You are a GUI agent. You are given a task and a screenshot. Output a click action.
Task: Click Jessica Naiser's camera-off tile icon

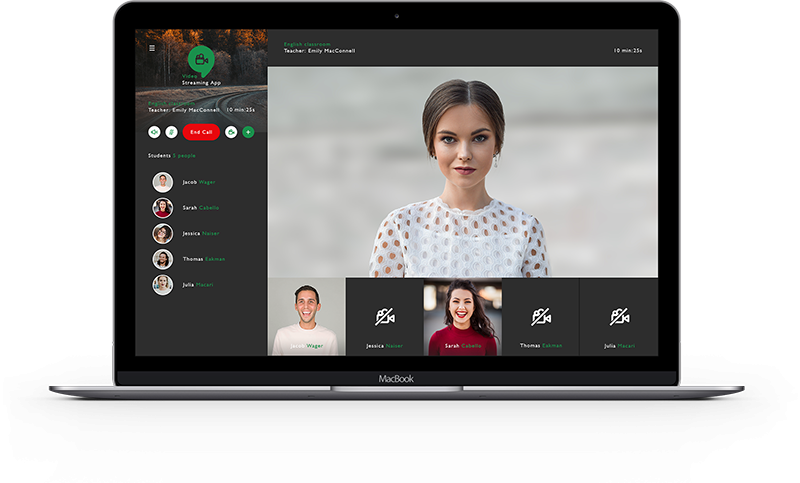(384, 316)
